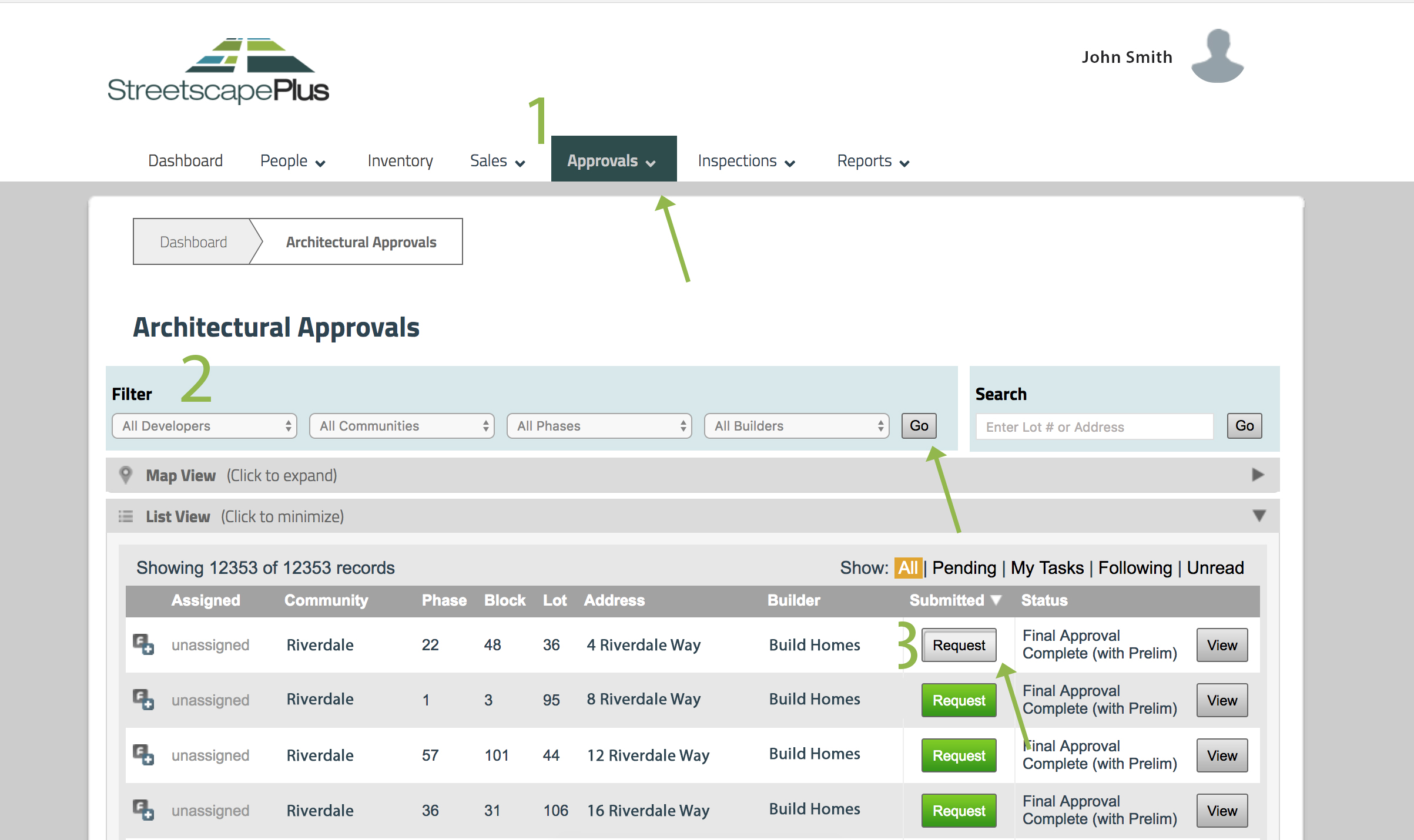Filter list to My Tasks
The height and width of the screenshot is (840, 1414).
[x=1047, y=567]
